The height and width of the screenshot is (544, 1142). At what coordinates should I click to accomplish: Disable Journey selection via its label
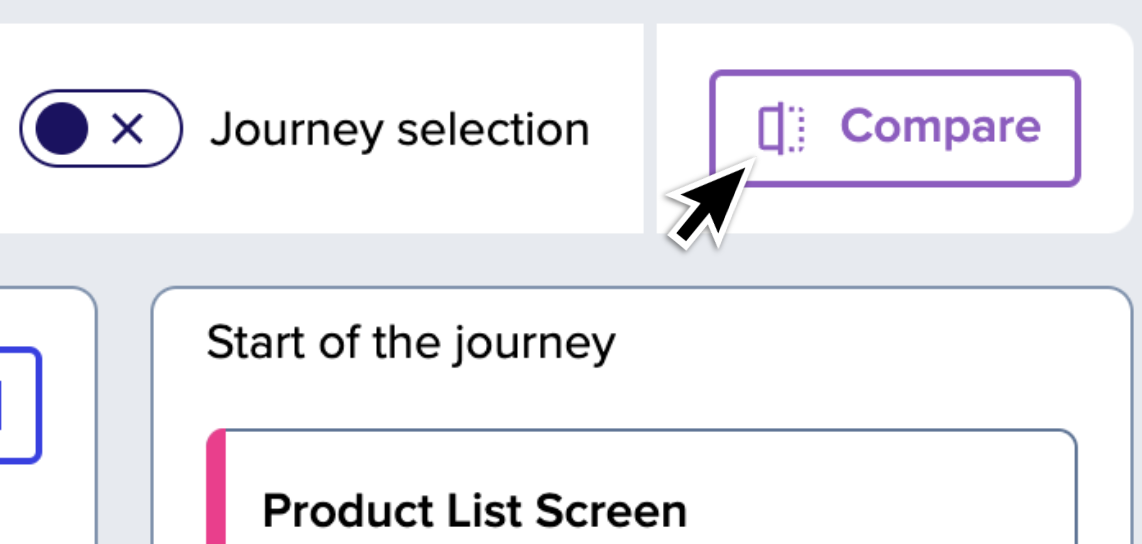(x=399, y=130)
